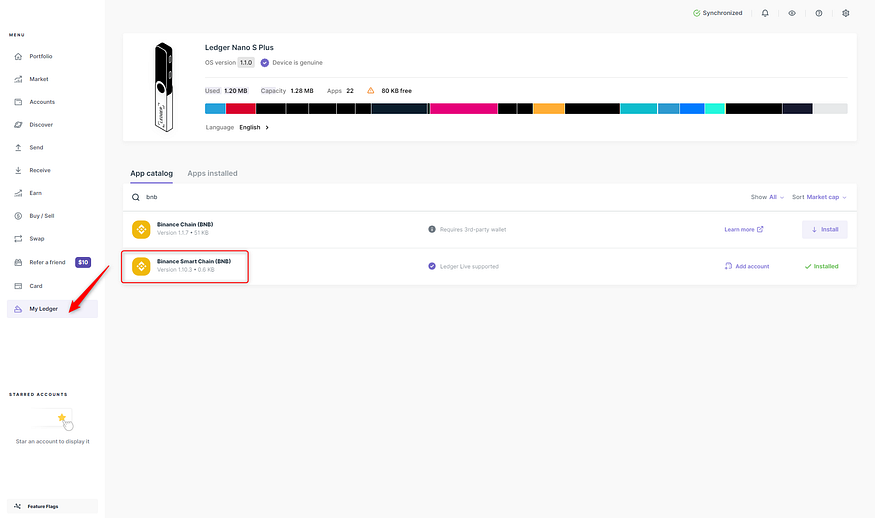Open the help question mark icon
Image resolution: width=875 pixels, height=518 pixels.
(x=819, y=13)
